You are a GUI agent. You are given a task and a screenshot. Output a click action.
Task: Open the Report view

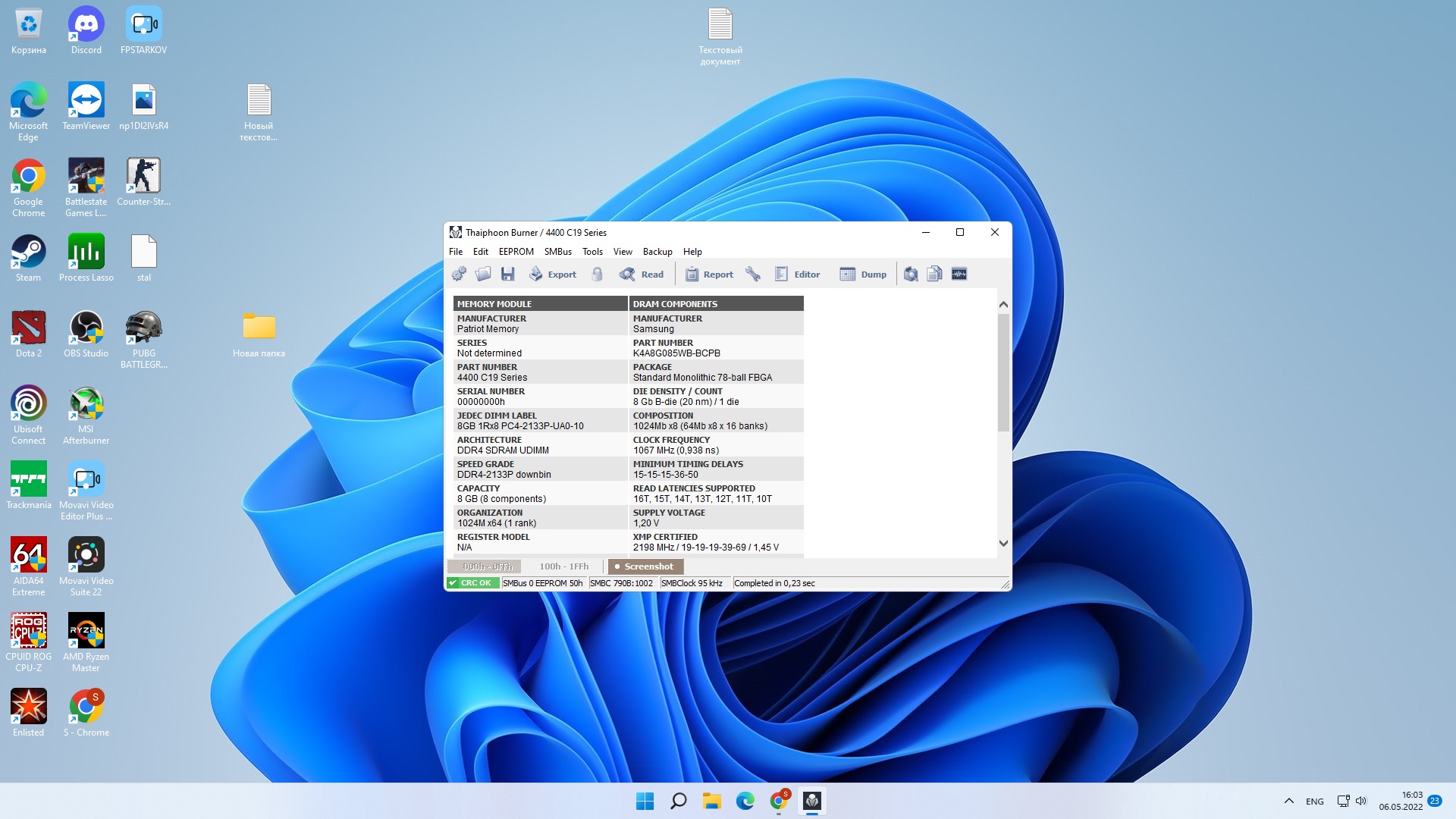(709, 275)
